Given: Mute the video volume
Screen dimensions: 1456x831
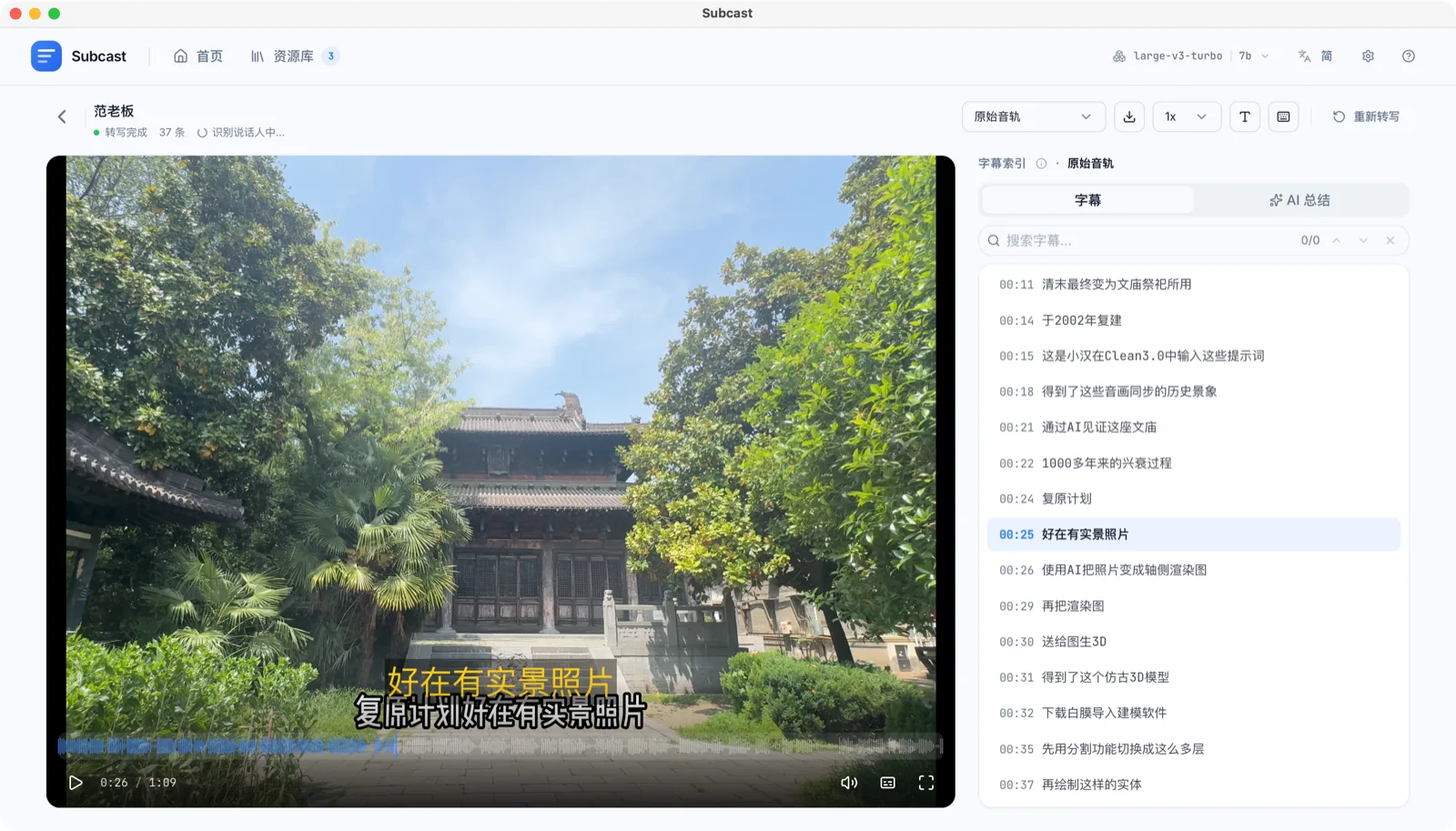Looking at the screenshot, I should coord(849,783).
